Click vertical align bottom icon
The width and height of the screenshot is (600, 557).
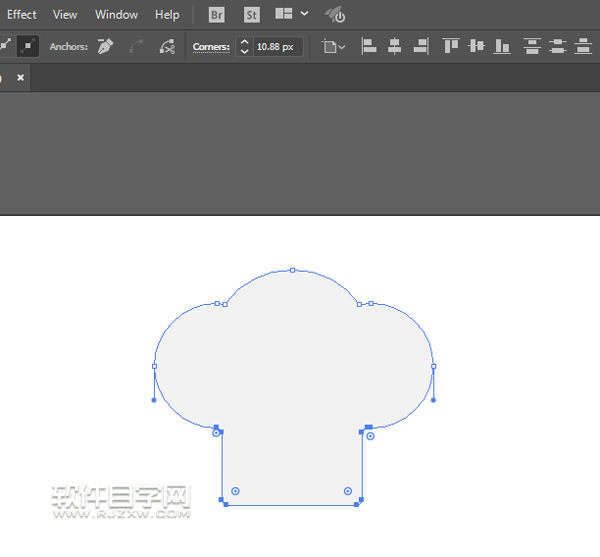point(502,46)
